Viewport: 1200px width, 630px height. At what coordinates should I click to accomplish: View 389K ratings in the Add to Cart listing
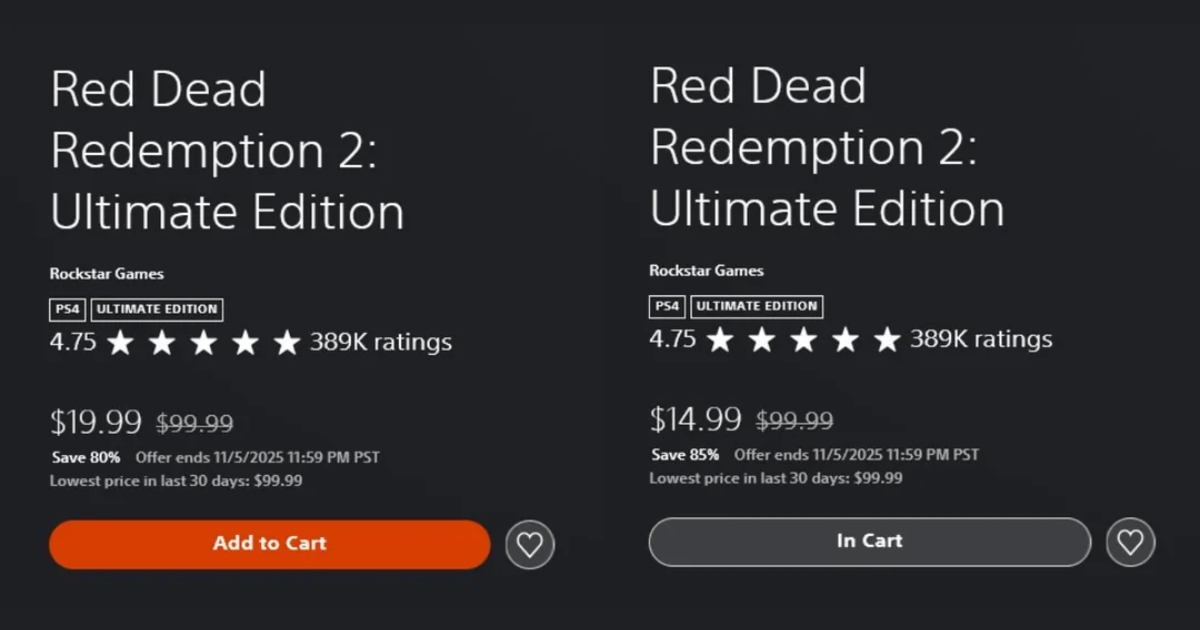click(x=380, y=343)
